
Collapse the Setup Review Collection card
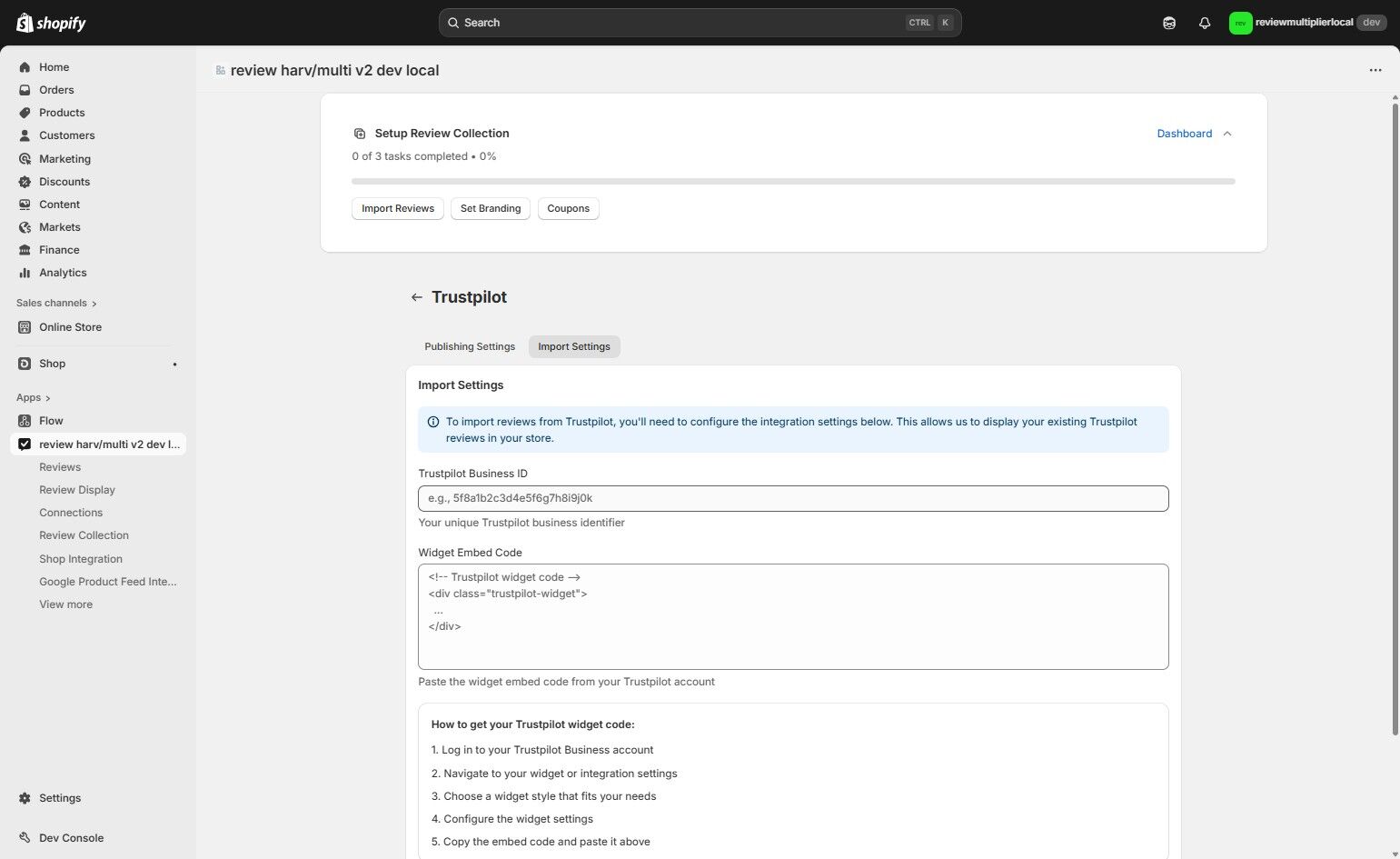pyautogui.click(x=1227, y=133)
